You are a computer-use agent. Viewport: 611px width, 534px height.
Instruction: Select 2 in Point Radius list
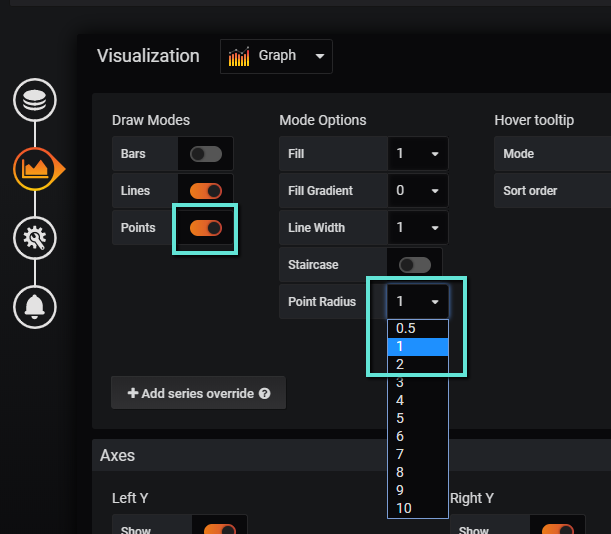(417, 364)
